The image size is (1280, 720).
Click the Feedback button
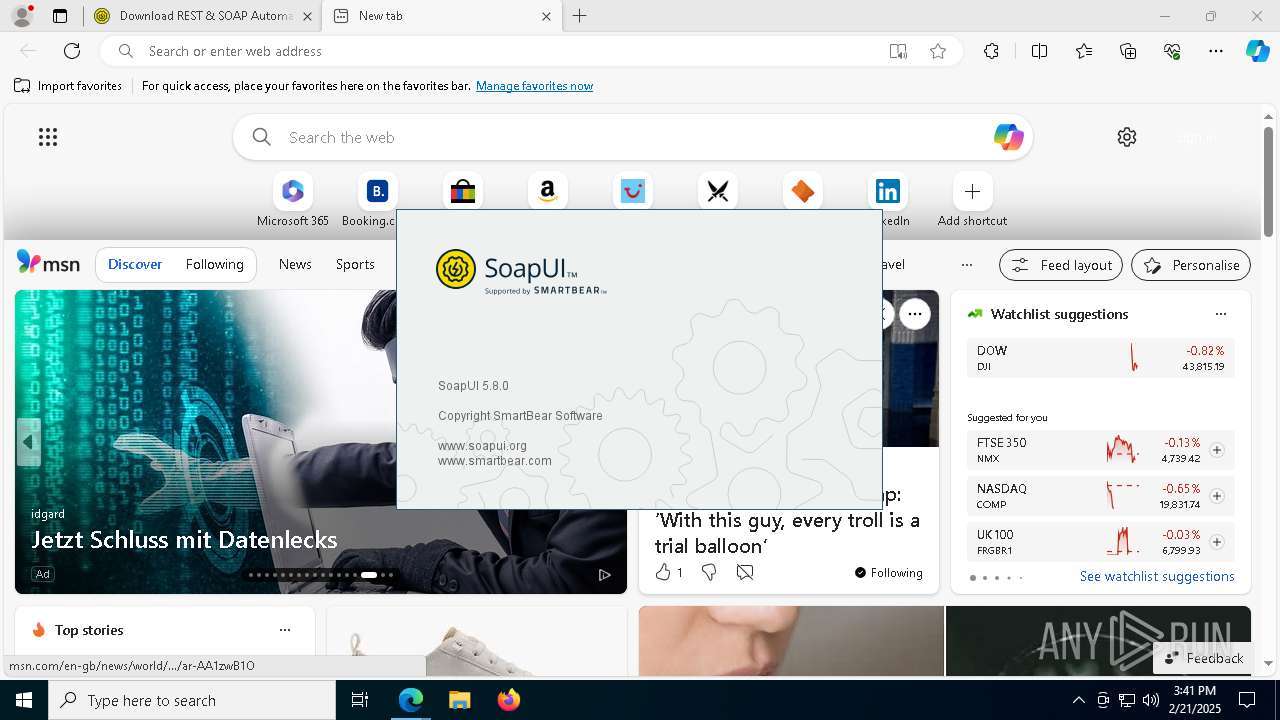[x=1203, y=658]
